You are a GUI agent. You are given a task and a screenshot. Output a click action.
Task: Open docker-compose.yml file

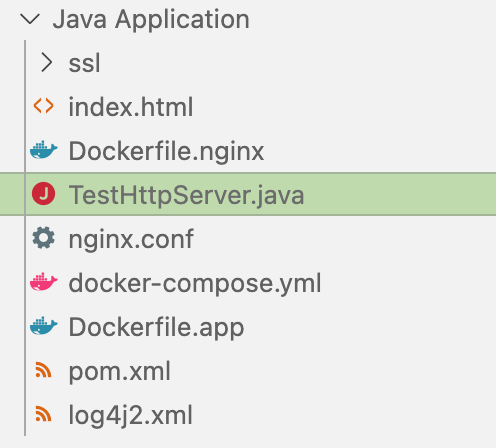tap(195, 284)
